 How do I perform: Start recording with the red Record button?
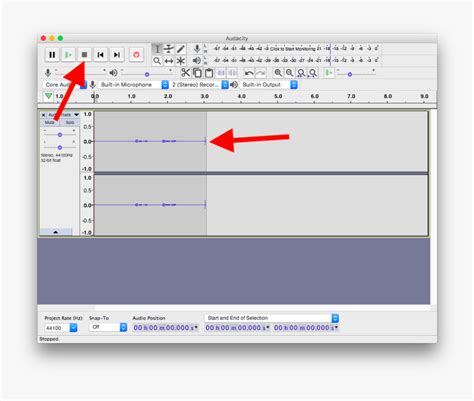(136, 55)
